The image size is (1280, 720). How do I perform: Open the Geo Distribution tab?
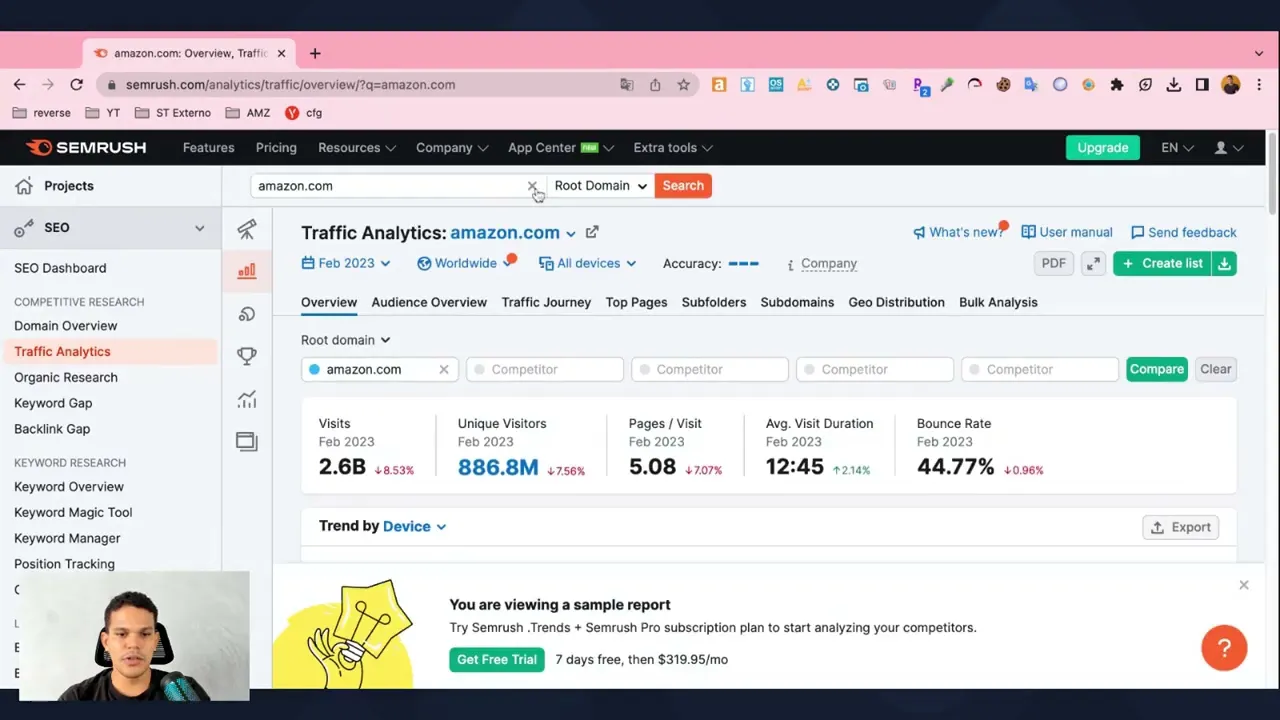(x=896, y=302)
